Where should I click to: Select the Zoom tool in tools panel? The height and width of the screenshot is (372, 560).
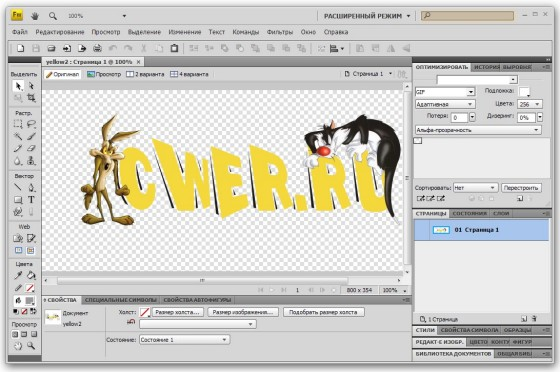click(31, 346)
